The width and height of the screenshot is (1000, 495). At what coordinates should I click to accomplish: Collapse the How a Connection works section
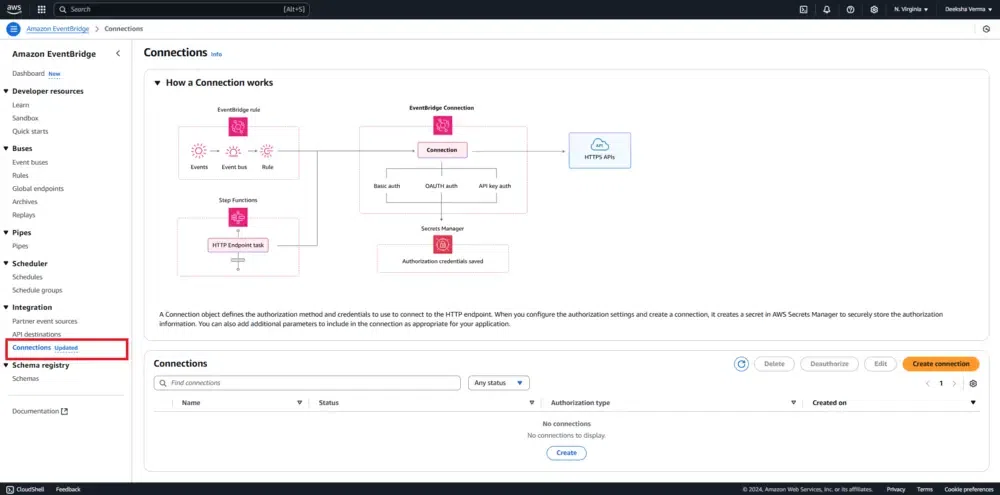click(158, 83)
